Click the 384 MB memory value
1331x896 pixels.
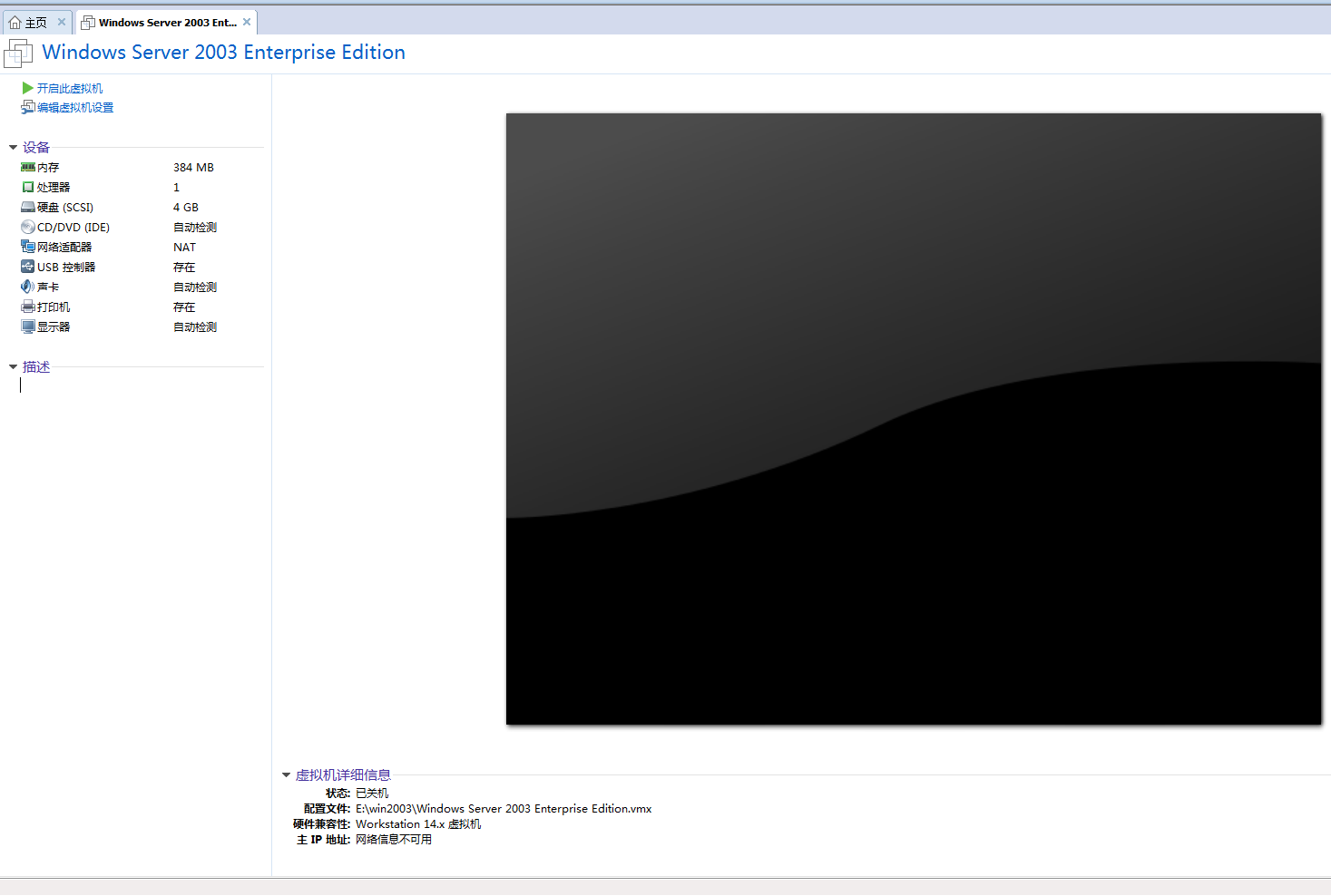(193, 167)
